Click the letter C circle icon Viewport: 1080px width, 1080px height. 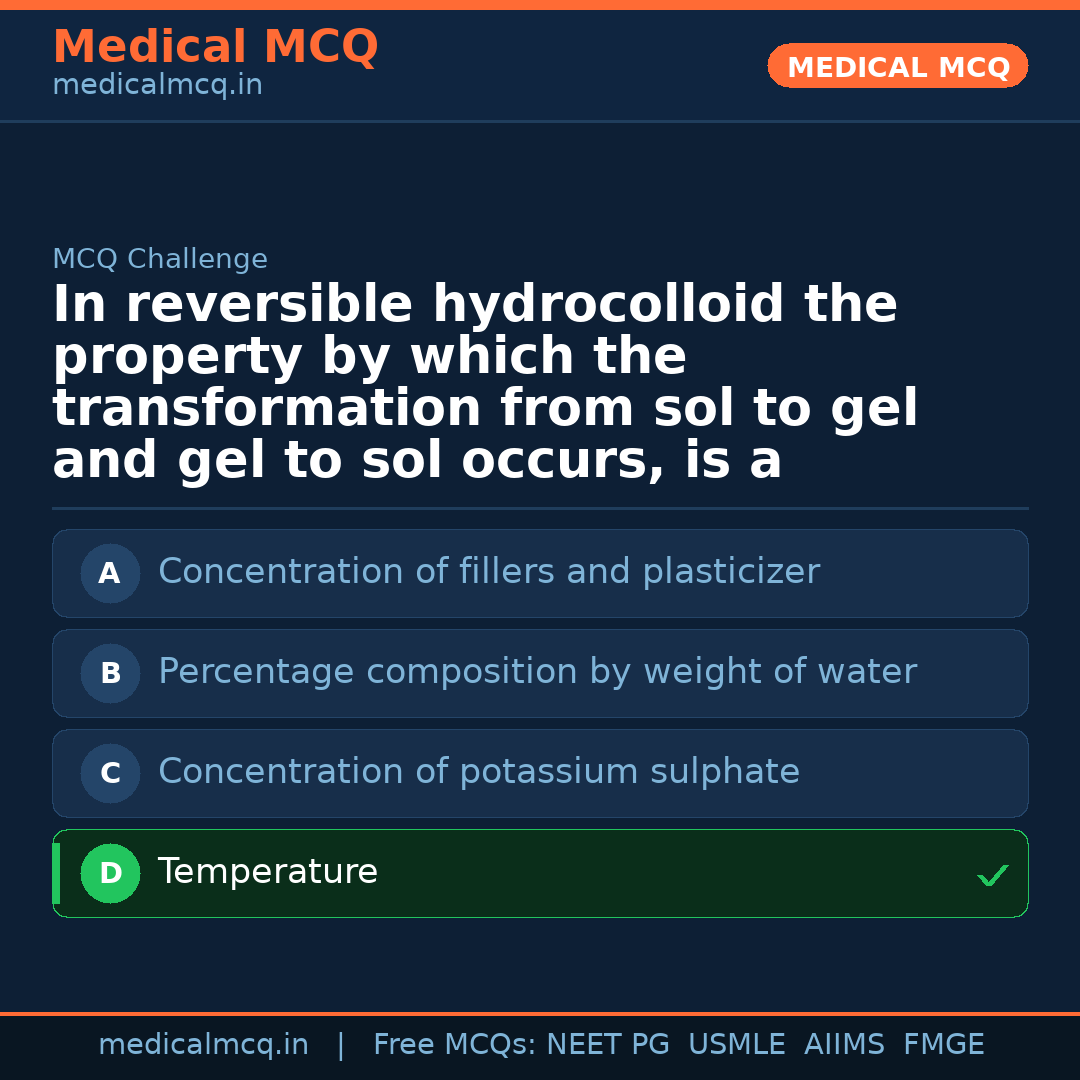click(110, 773)
